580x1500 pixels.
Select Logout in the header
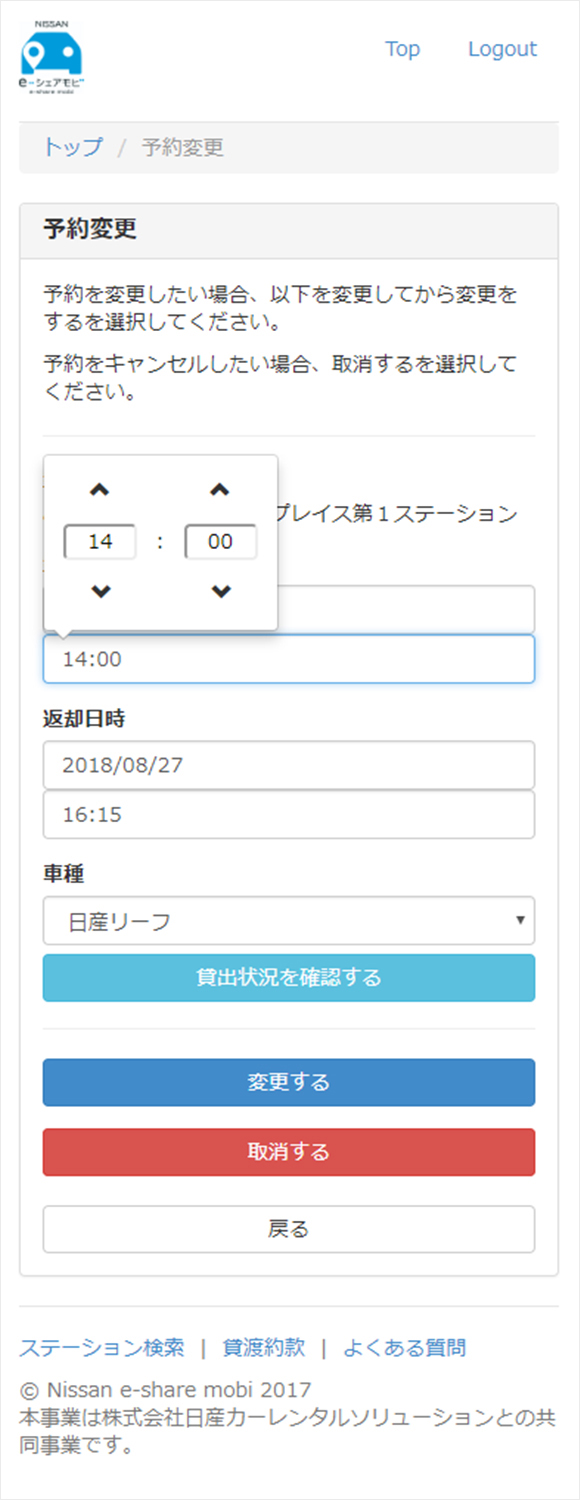click(x=502, y=49)
